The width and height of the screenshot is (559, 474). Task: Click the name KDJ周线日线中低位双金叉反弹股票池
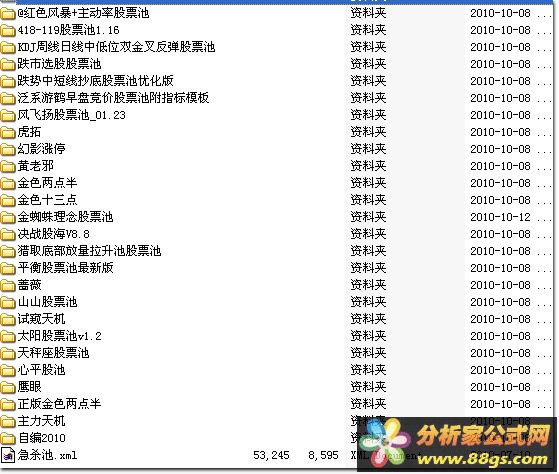(116, 47)
